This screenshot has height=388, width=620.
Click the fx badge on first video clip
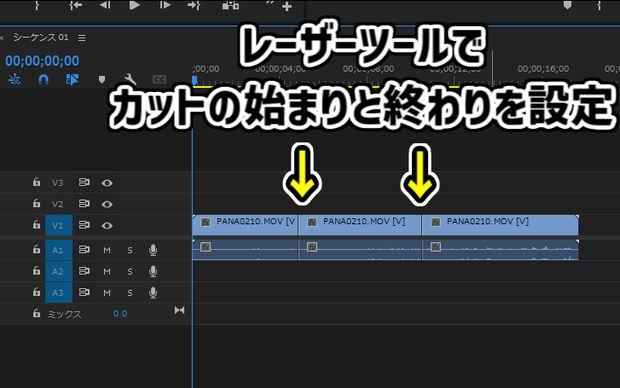pyautogui.click(x=206, y=222)
